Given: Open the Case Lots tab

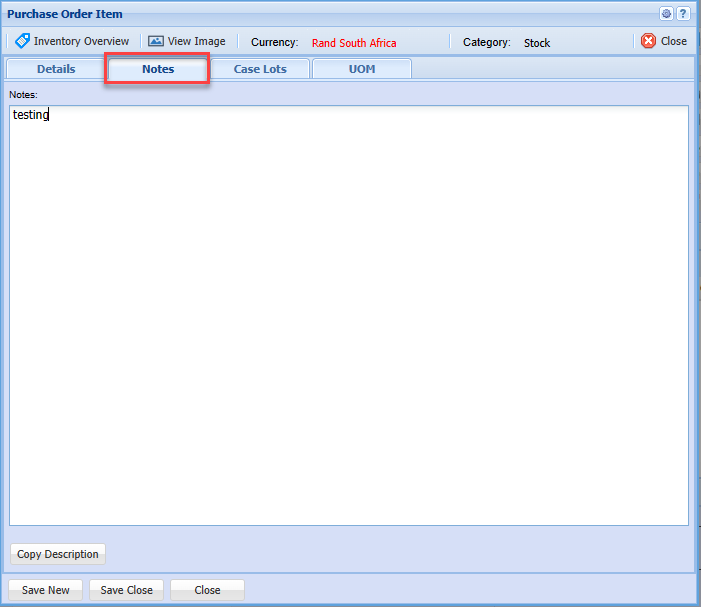Looking at the screenshot, I should pyautogui.click(x=260, y=69).
